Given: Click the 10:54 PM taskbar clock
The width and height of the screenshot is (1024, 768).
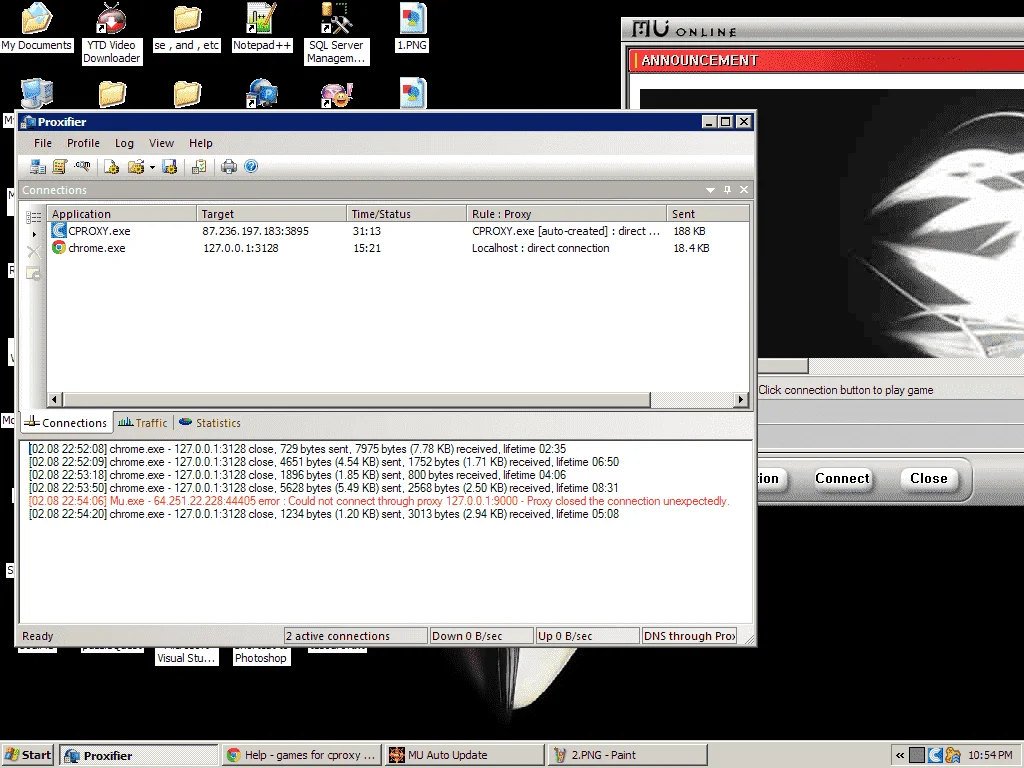Looking at the screenshot, I should coord(990,756).
